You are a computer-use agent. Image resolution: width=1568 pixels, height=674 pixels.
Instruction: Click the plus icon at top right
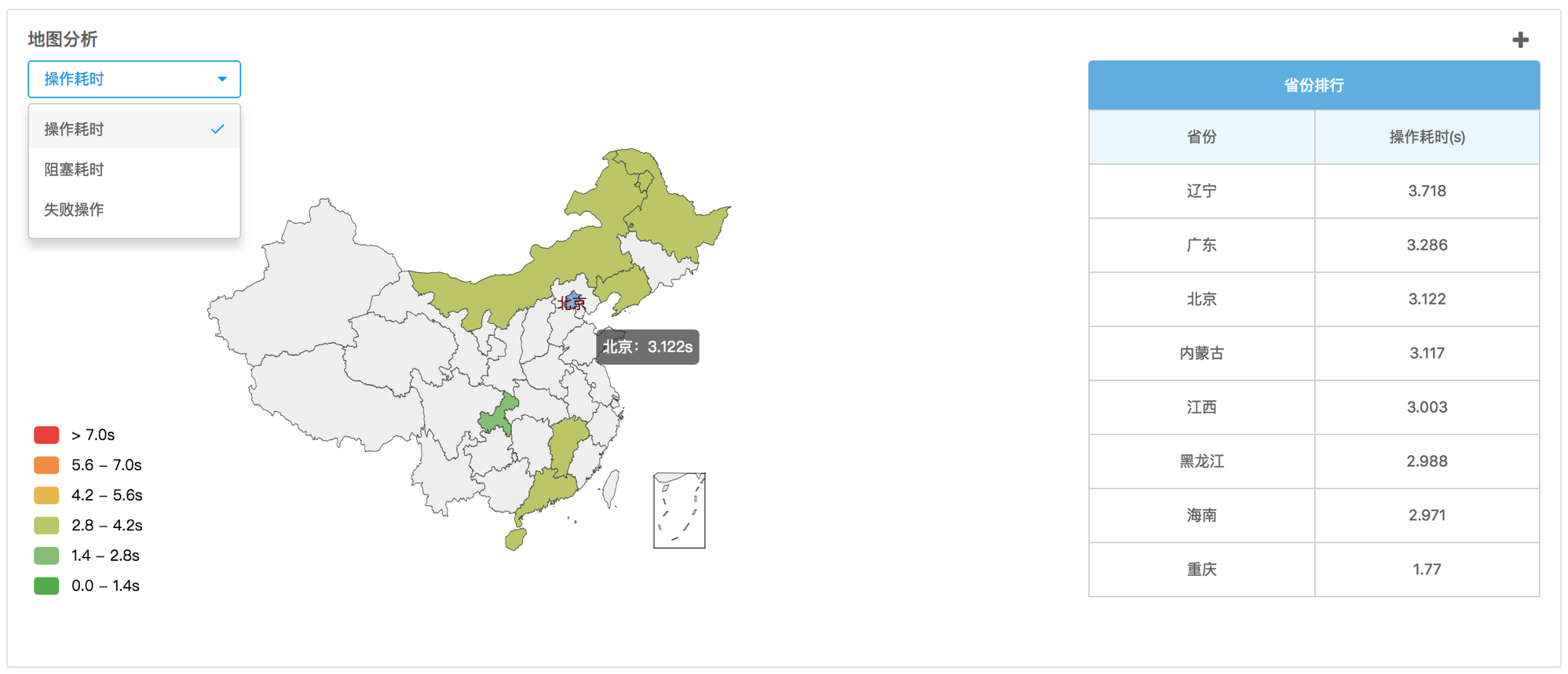[1520, 39]
